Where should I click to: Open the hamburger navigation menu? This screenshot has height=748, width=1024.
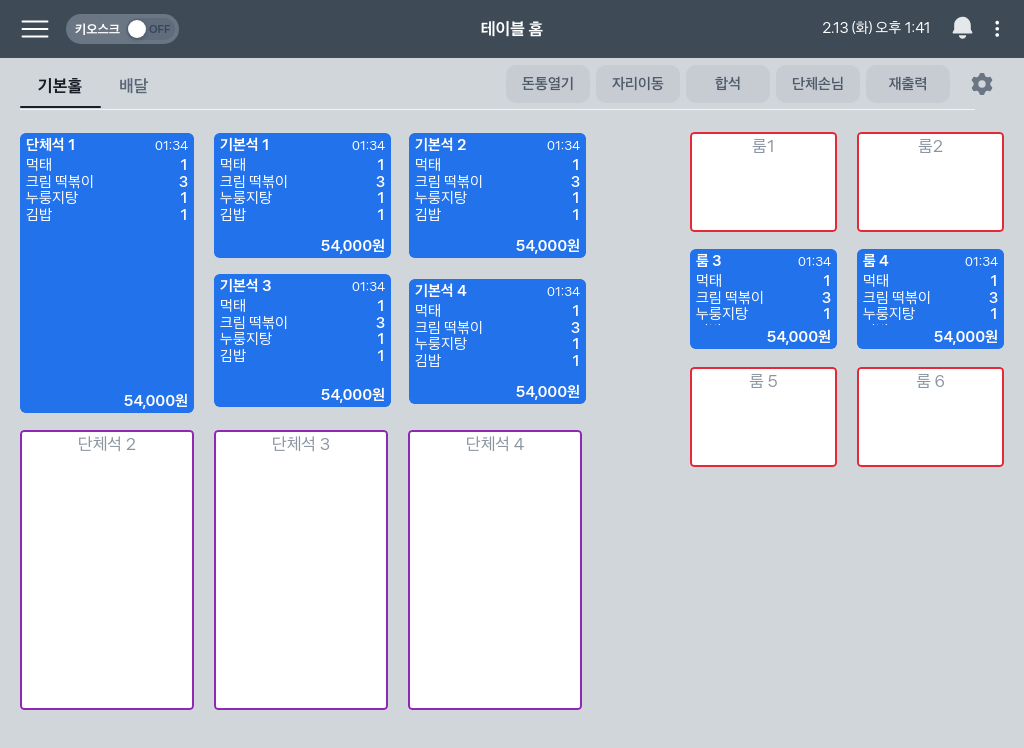(35, 29)
